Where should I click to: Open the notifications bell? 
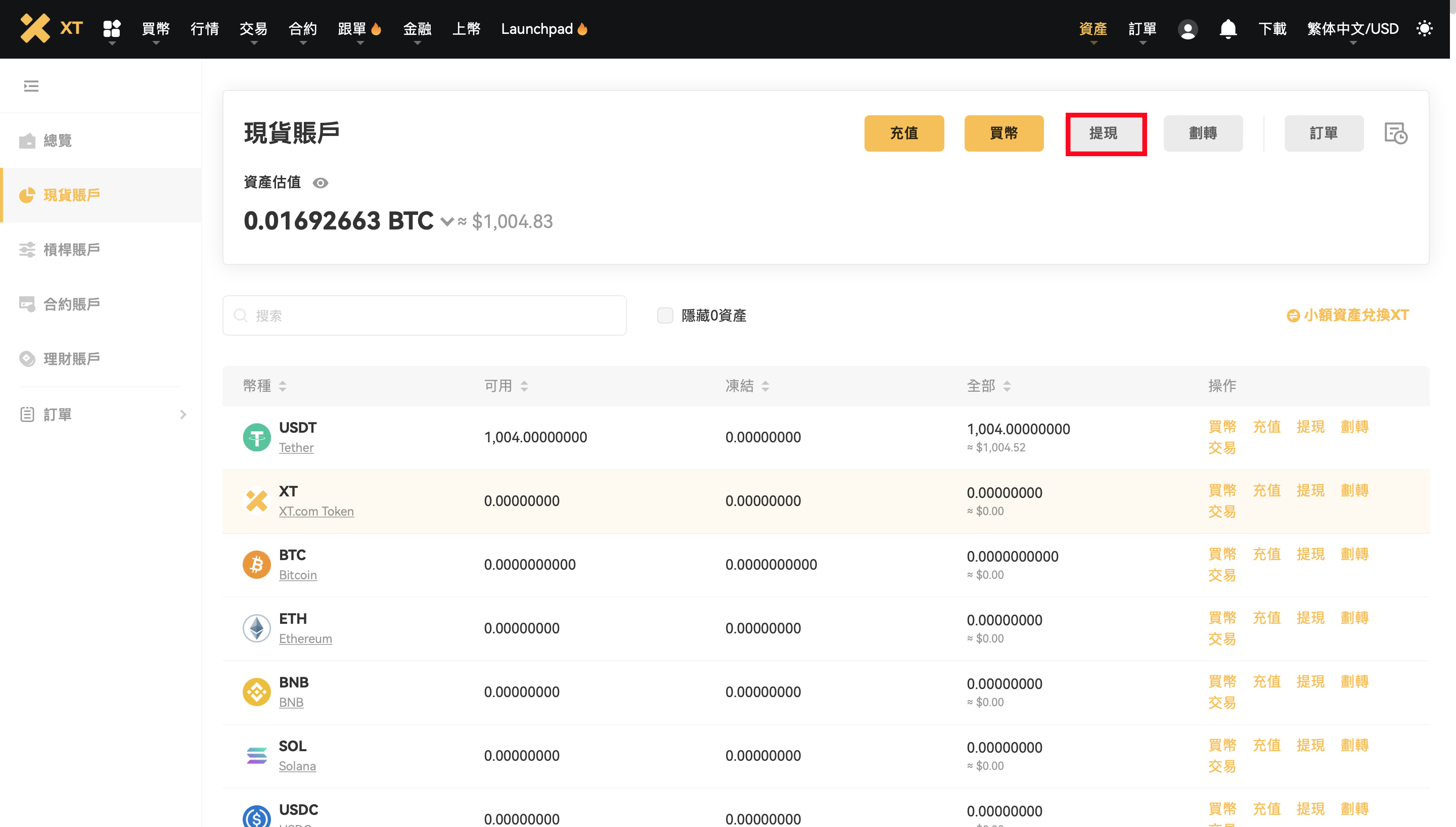click(1227, 28)
